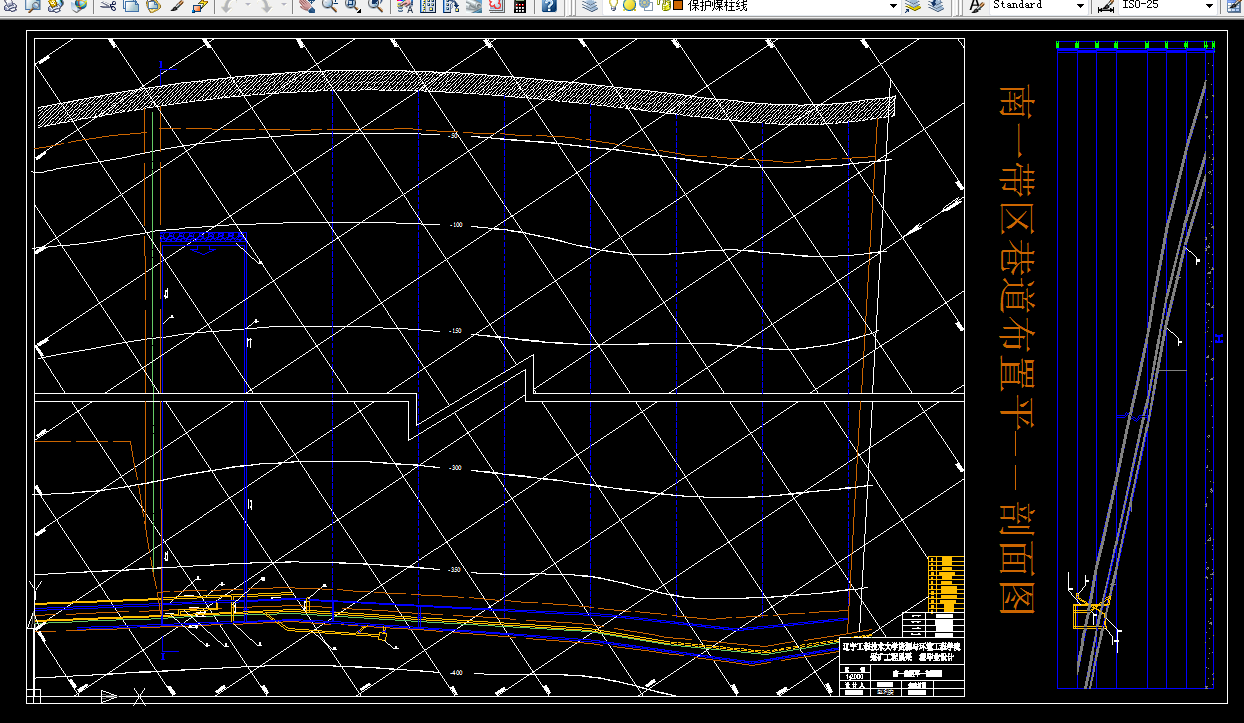Open the Standard text style dropdown
The height and width of the screenshot is (723, 1244).
click(1080, 6)
